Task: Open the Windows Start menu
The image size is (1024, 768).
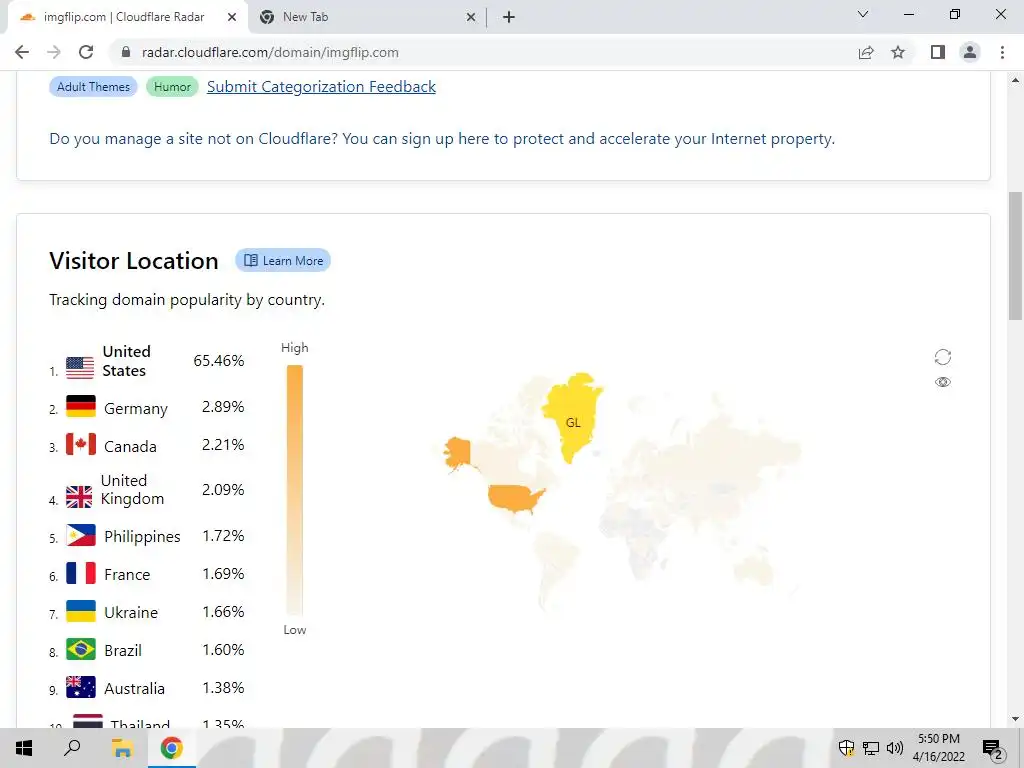Action: pyautogui.click(x=24, y=748)
